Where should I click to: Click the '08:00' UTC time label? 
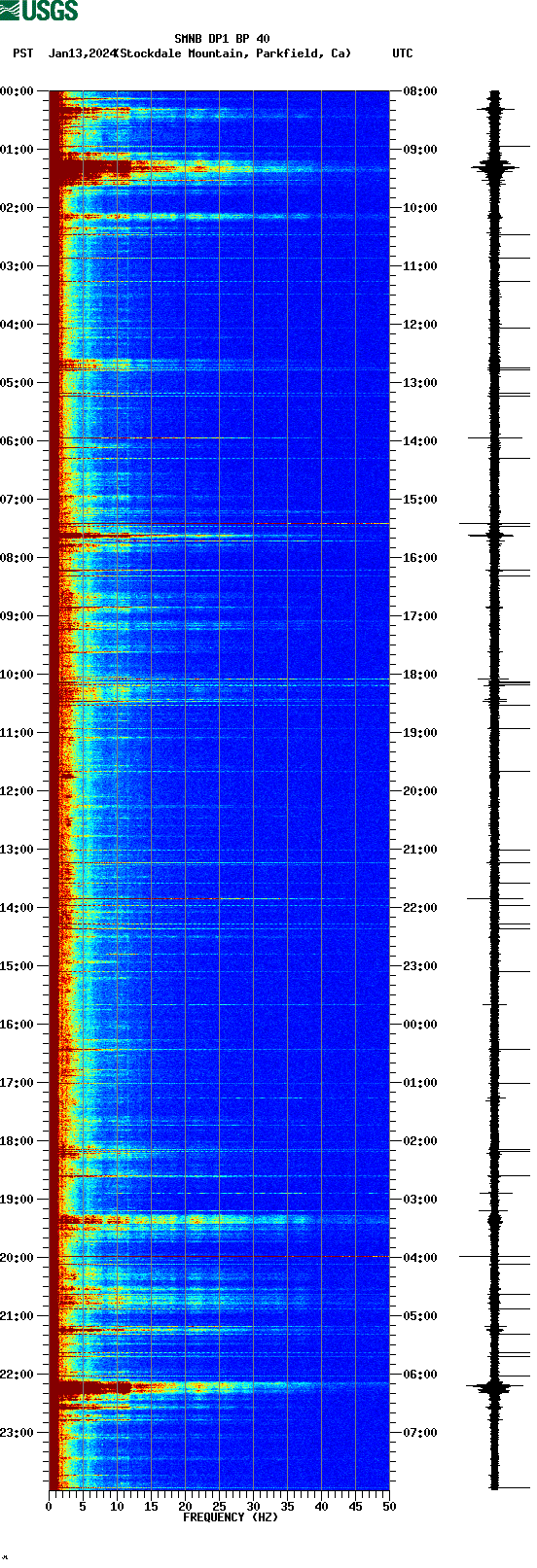420,91
